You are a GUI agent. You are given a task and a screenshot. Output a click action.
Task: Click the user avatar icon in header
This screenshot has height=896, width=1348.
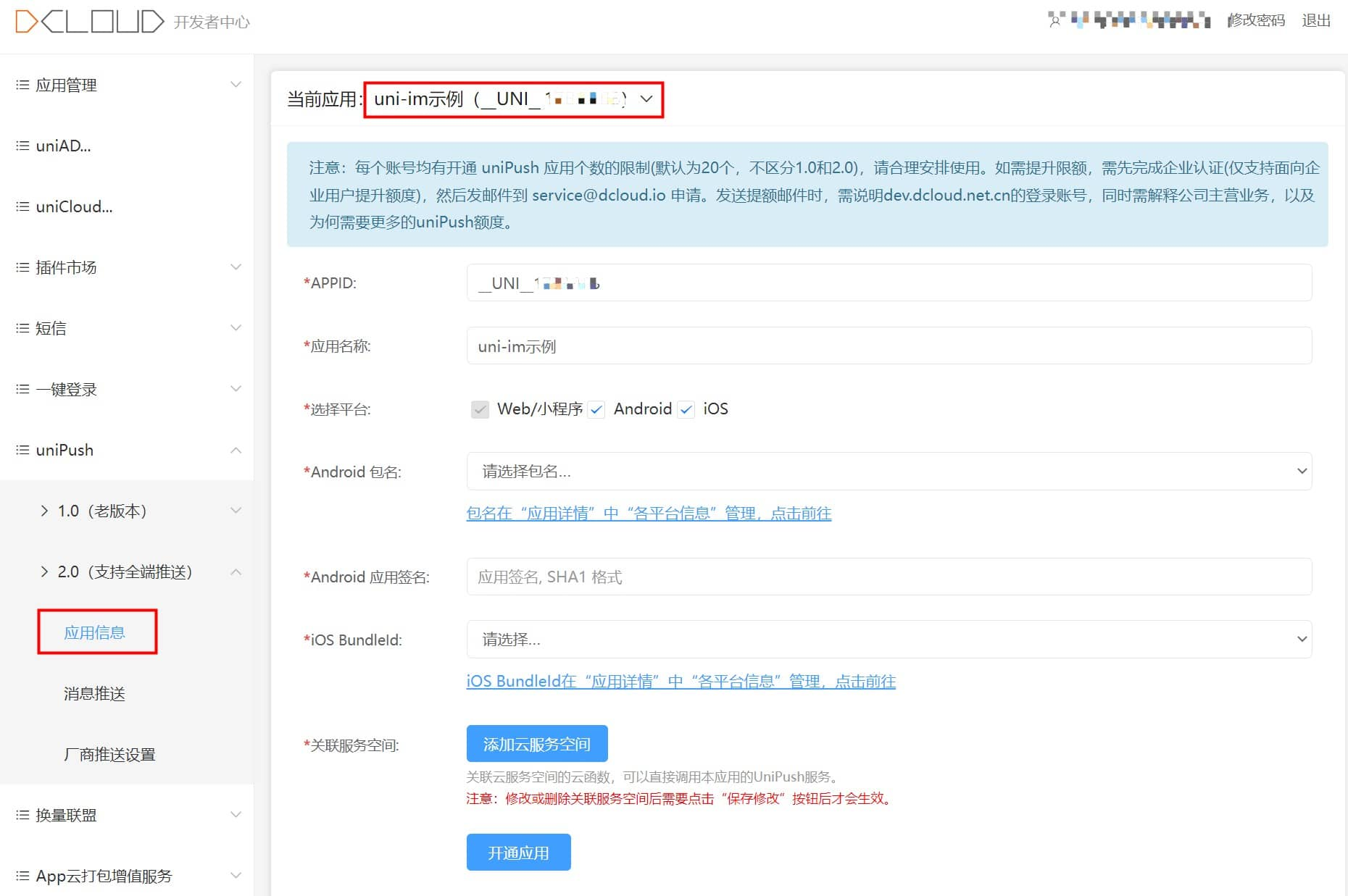pyautogui.click(x=1055, y=21)
